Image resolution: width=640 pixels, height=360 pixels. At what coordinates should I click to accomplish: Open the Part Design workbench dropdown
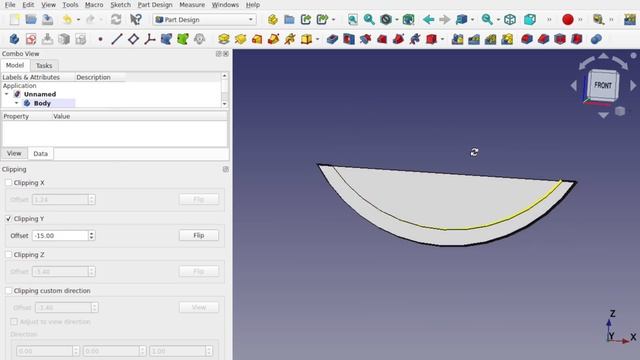pyautogui.click(x=204, y=20)
